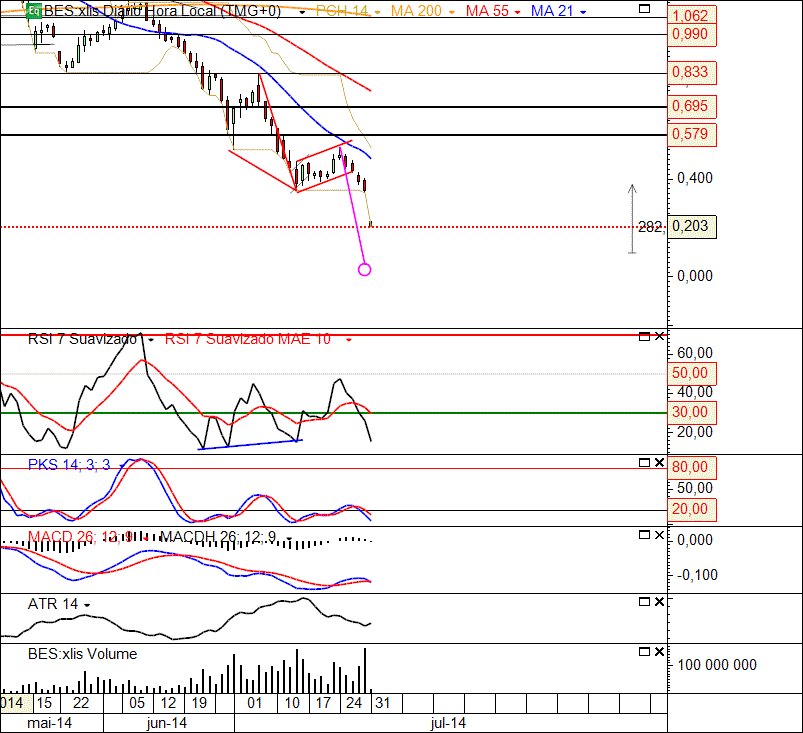Viewport: 803px width, 733px height.
Task: Select the 0,579 price level label
Action: coord(691,134)
